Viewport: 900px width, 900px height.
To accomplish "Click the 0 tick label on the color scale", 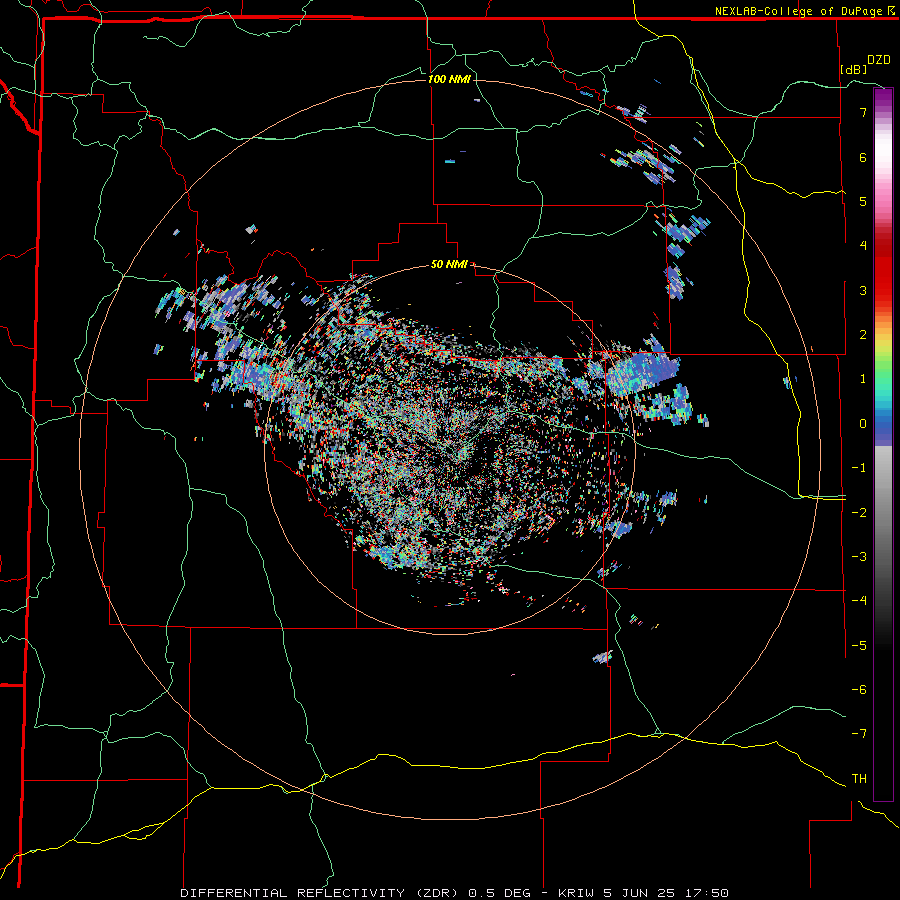I will click(863, 424).
